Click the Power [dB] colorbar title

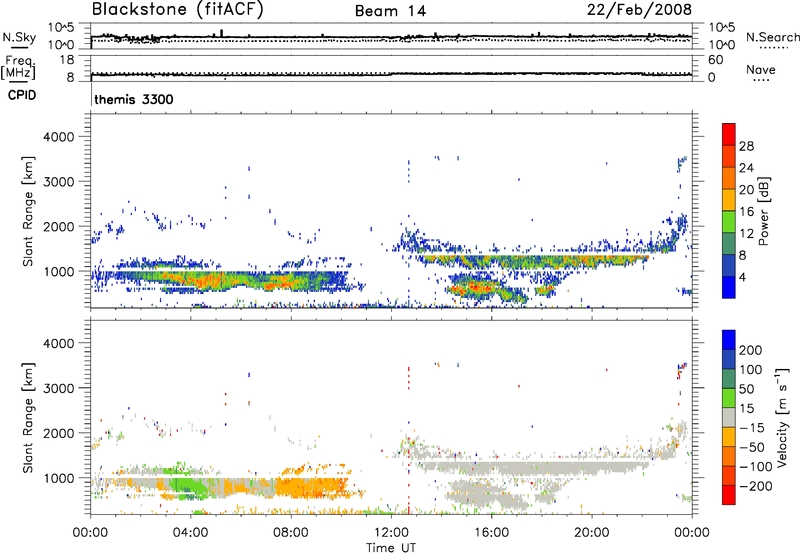click(x=763, y=211)
